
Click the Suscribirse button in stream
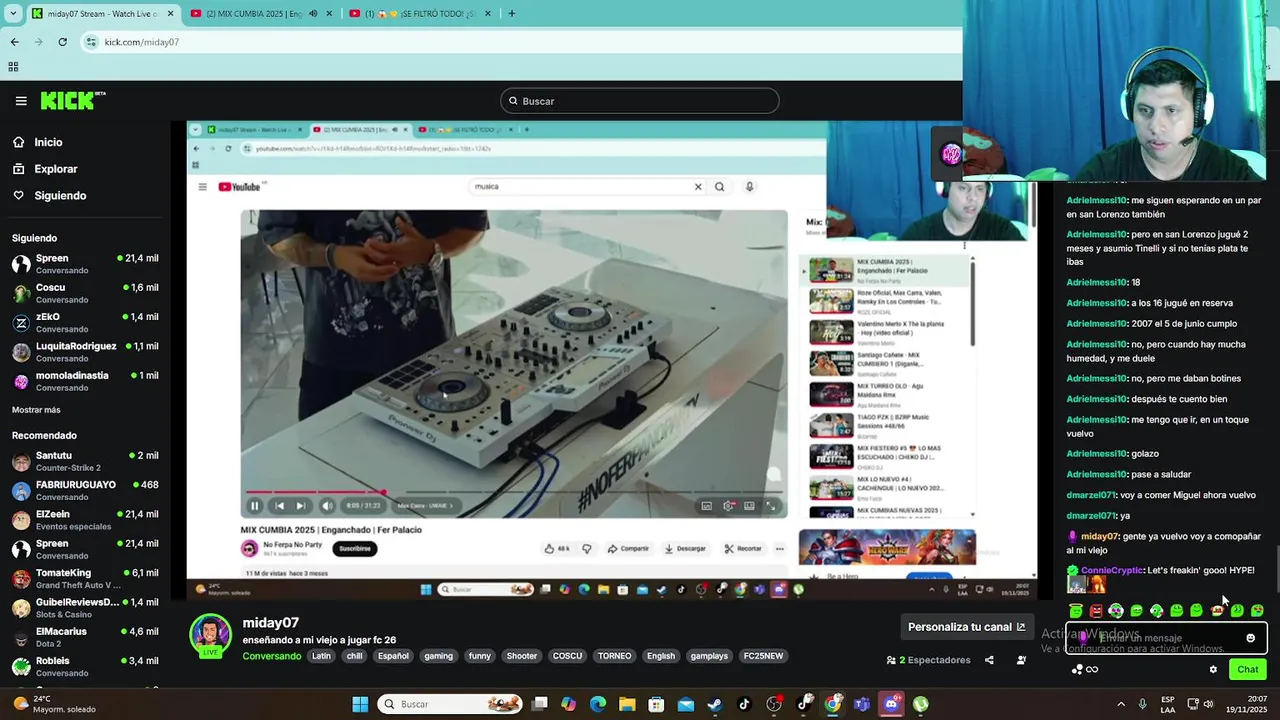(355, 548)
